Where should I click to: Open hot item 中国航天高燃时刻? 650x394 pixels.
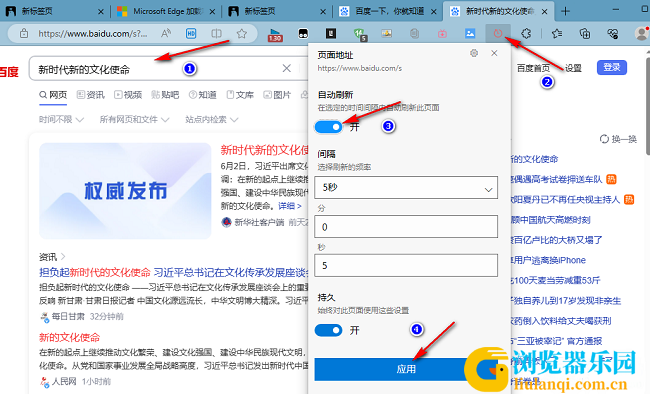coord(550,220)
